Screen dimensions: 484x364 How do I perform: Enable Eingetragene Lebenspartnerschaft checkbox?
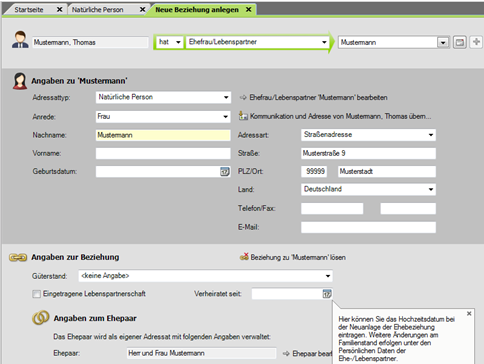click(x=36, y=294)
